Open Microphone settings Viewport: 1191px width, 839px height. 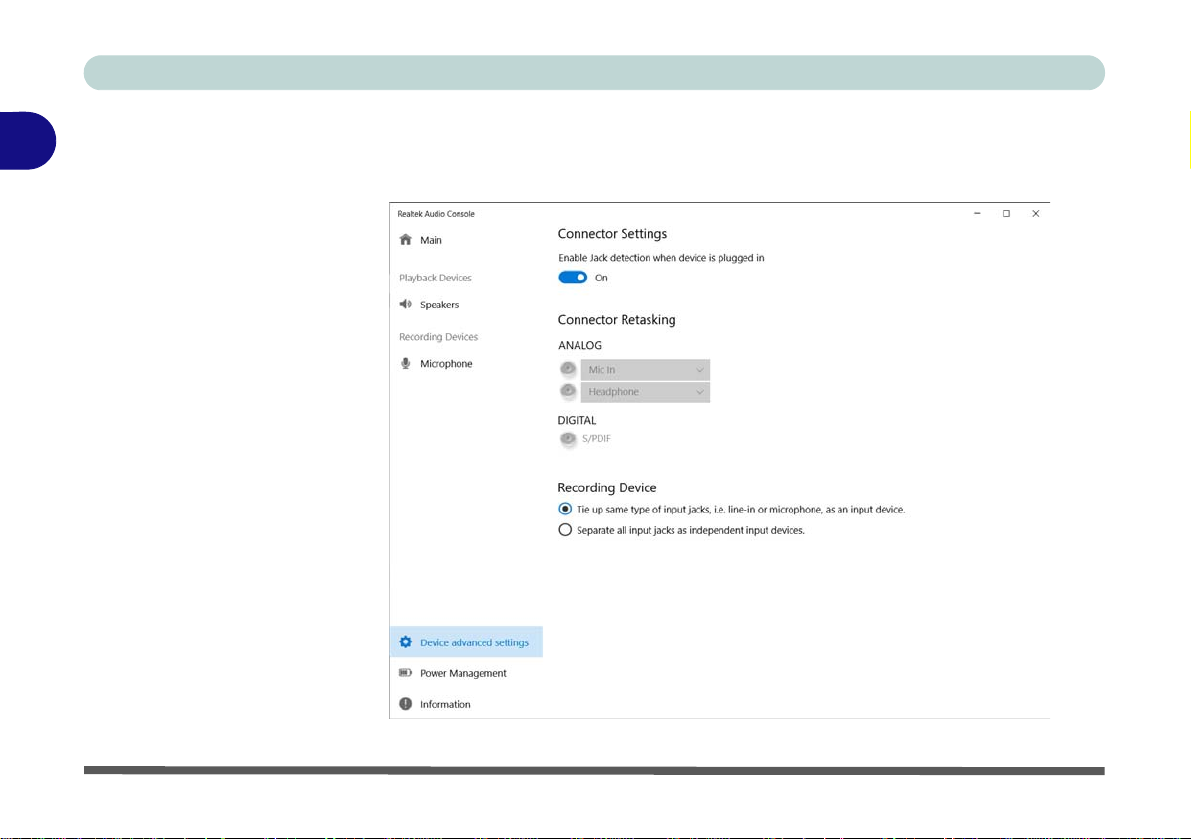click(x=446, y=364)
